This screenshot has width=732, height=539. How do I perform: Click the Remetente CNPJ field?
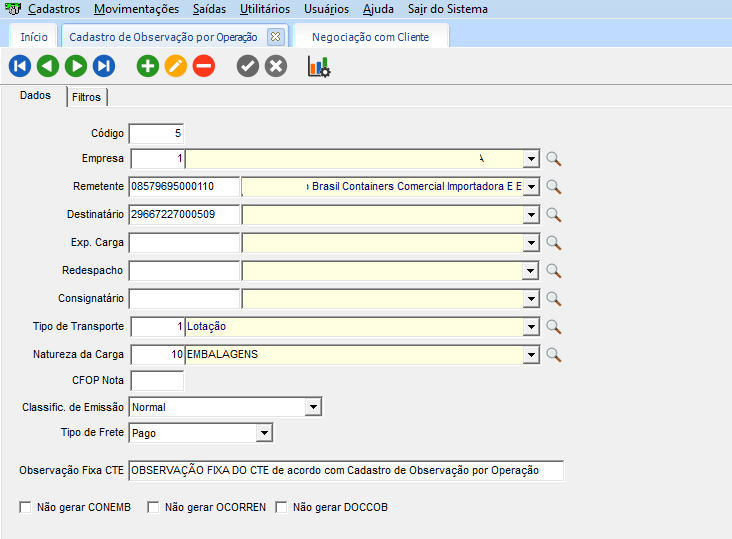click(184, 187)
